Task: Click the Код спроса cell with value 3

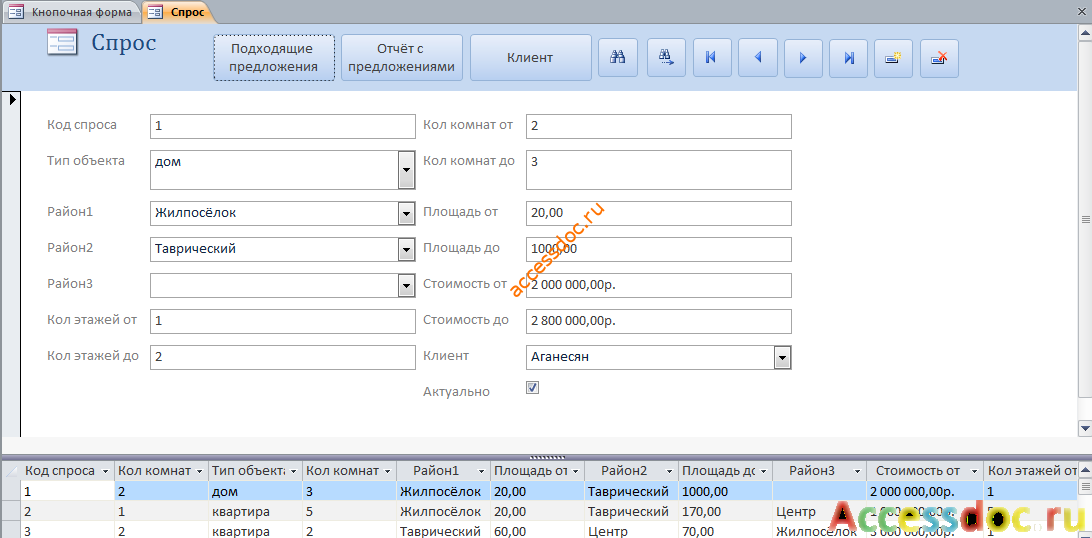Action: pos(68,532)
